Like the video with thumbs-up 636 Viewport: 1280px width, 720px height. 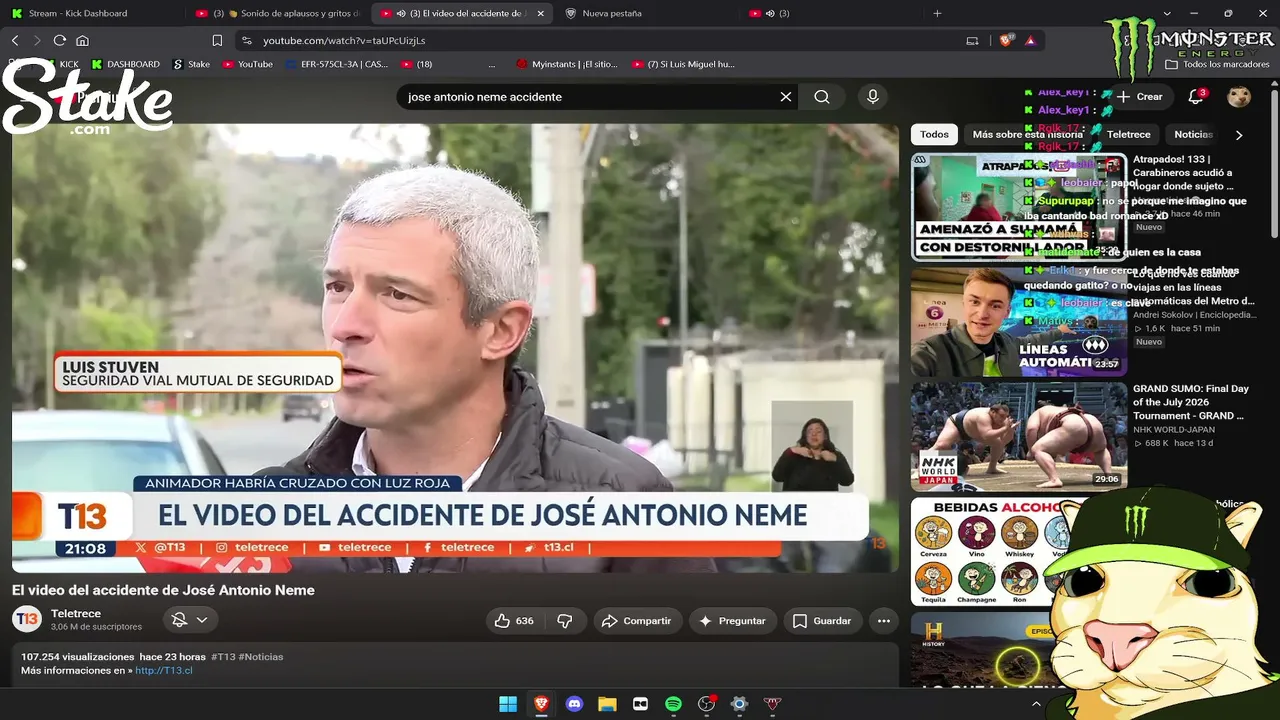click(514, 621)
